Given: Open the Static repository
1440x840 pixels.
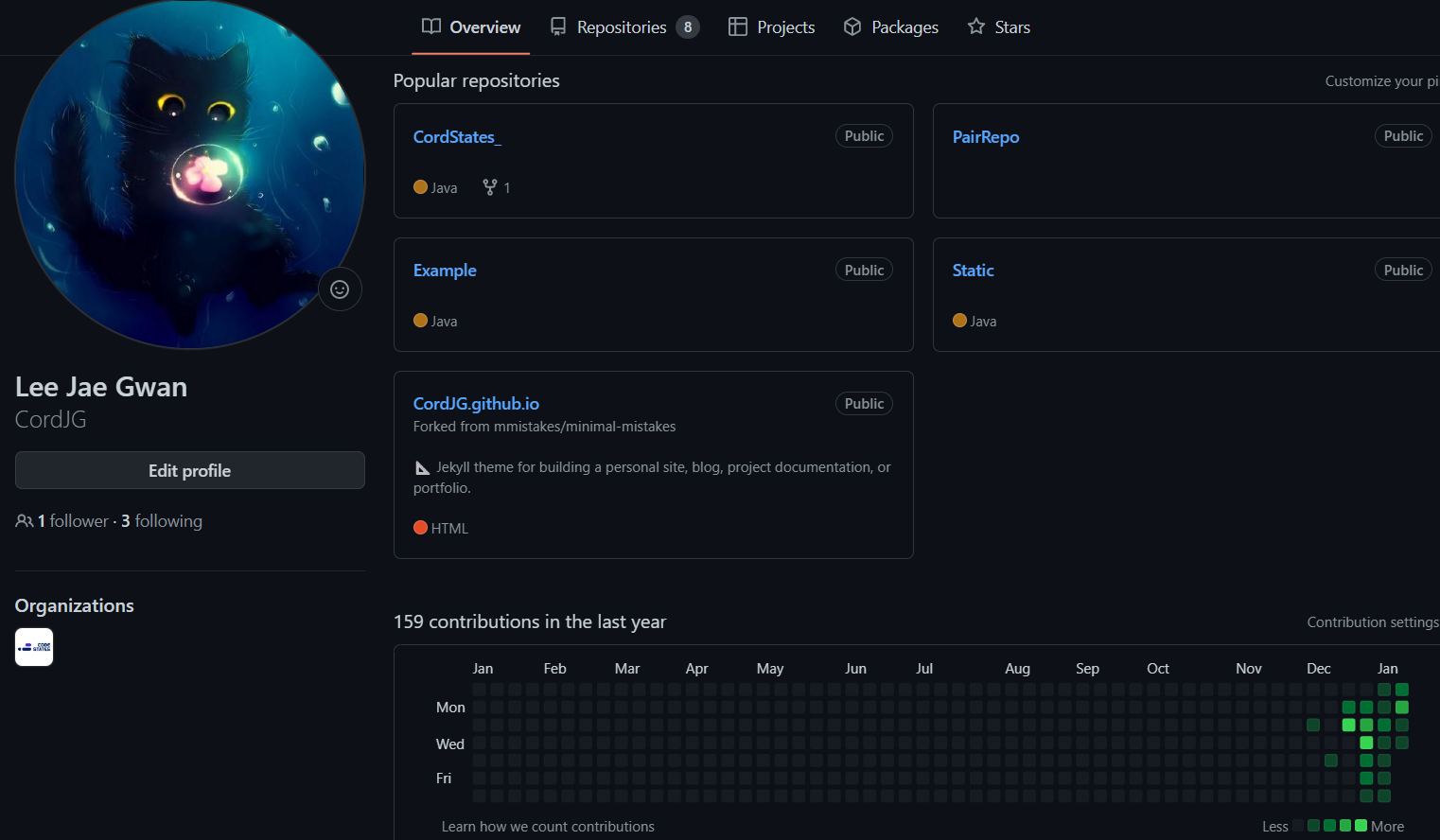Looking at the screenshot, I should click(973, 271).
